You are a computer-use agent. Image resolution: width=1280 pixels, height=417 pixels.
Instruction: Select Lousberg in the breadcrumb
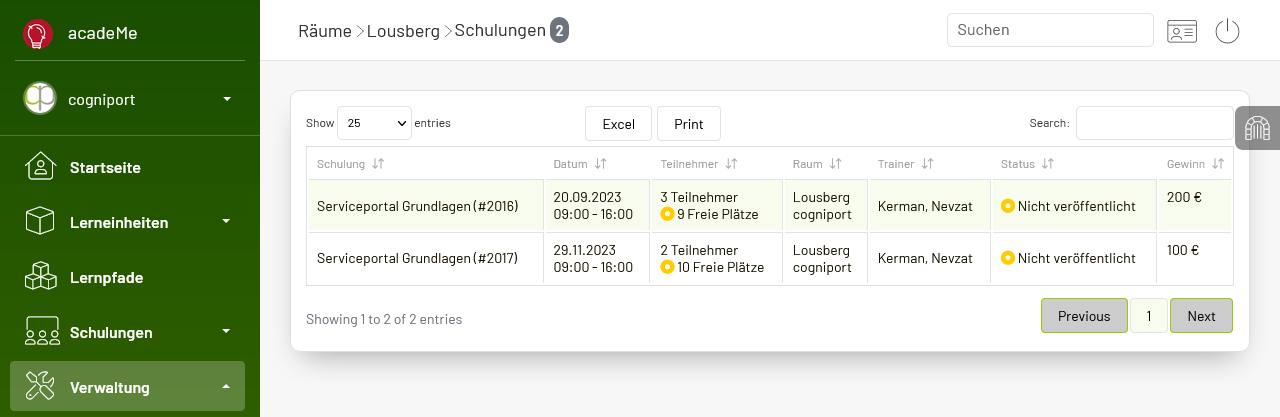[x=403, y=31]
